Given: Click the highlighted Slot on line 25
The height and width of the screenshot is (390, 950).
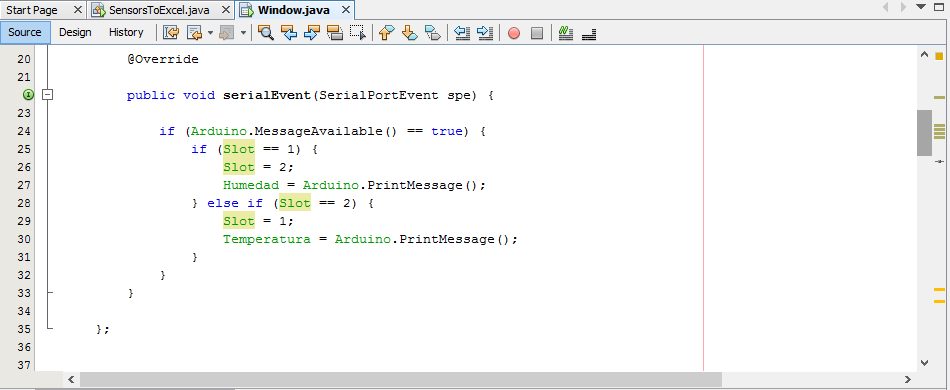Looking at the screenshot, I should [x=239, y=149].
